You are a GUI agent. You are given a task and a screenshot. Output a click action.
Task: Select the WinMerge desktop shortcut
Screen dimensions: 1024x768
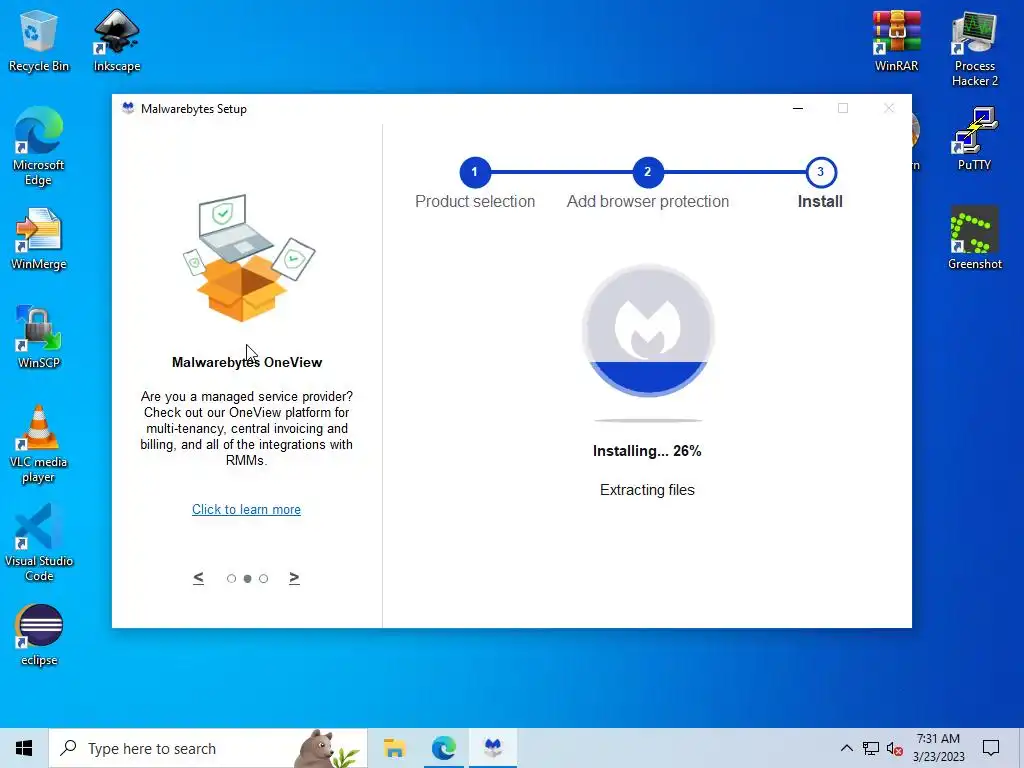(39, 238)
